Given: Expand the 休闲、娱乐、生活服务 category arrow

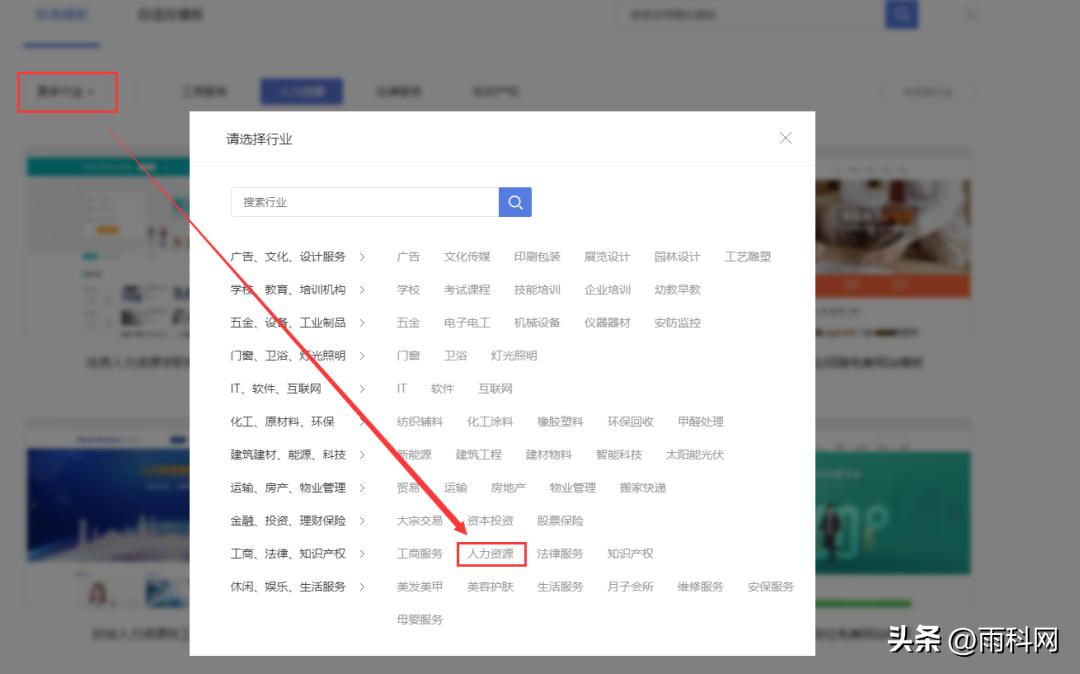Looking at the screenshot, I should [x=362, y=586].
